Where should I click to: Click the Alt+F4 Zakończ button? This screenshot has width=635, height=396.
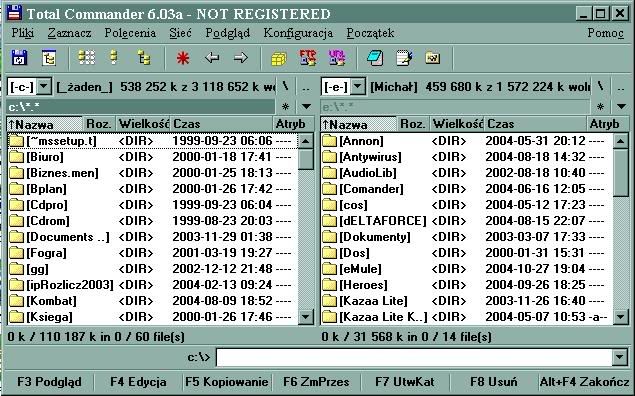584,382
